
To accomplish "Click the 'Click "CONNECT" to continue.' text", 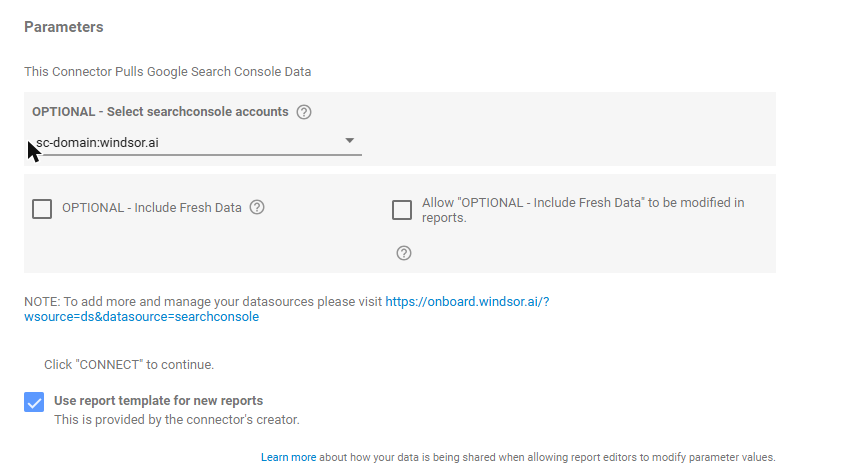I will [129, 364].
